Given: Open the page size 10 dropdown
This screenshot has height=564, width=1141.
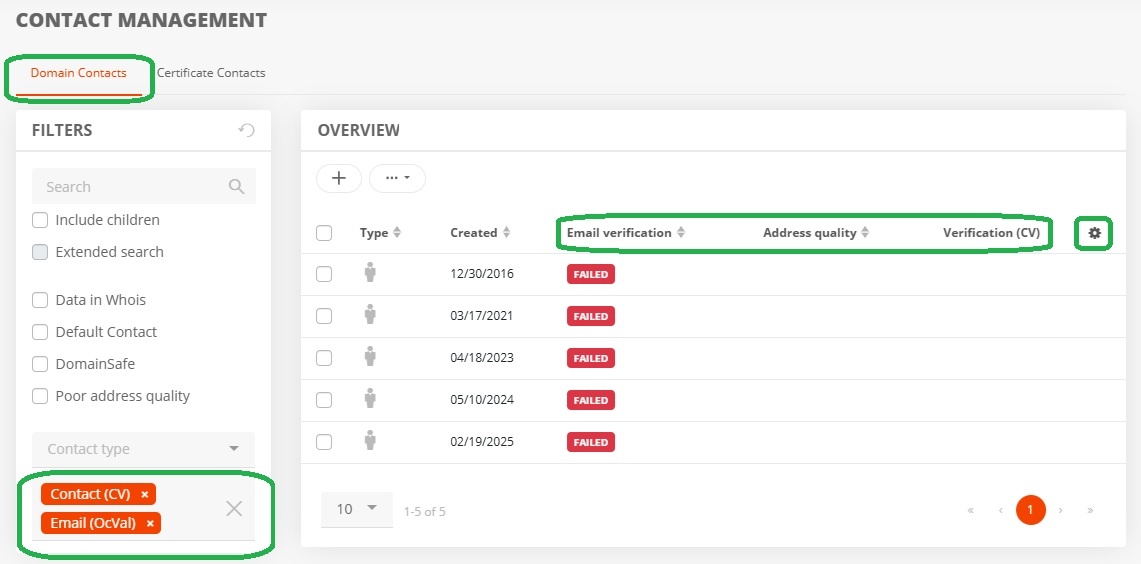Looking at the screenshot, I should coord(357,509).
